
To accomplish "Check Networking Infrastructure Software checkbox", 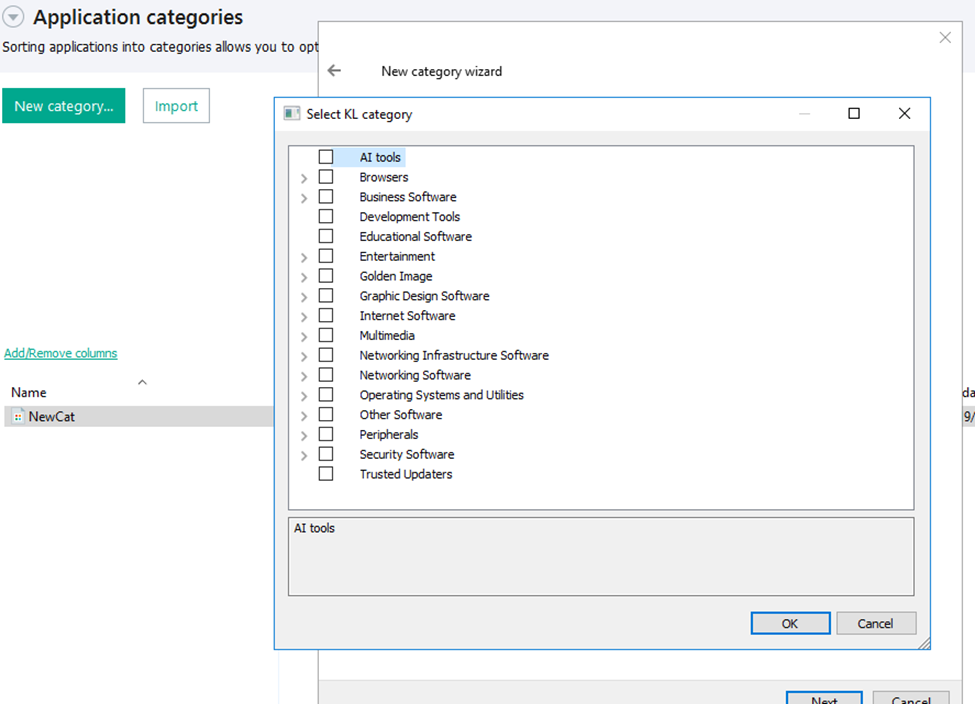I will tap(326, 355).
